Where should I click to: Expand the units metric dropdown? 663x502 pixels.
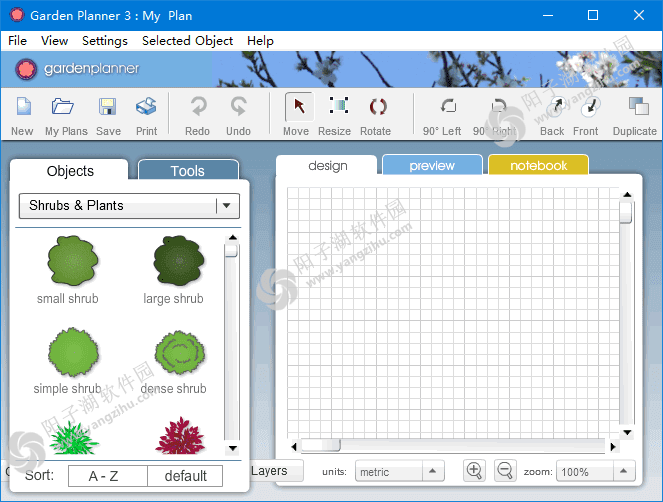400,471
